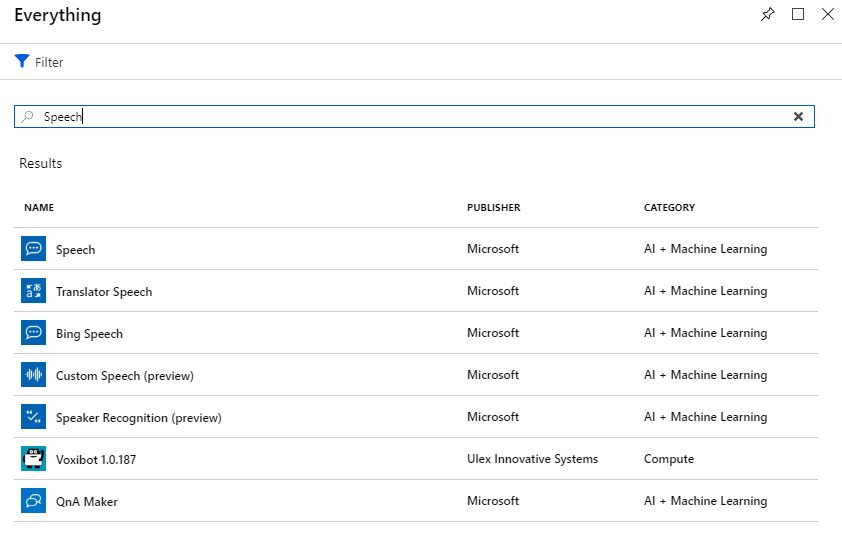Click the Speaker Recognition icon

point(33,417)
